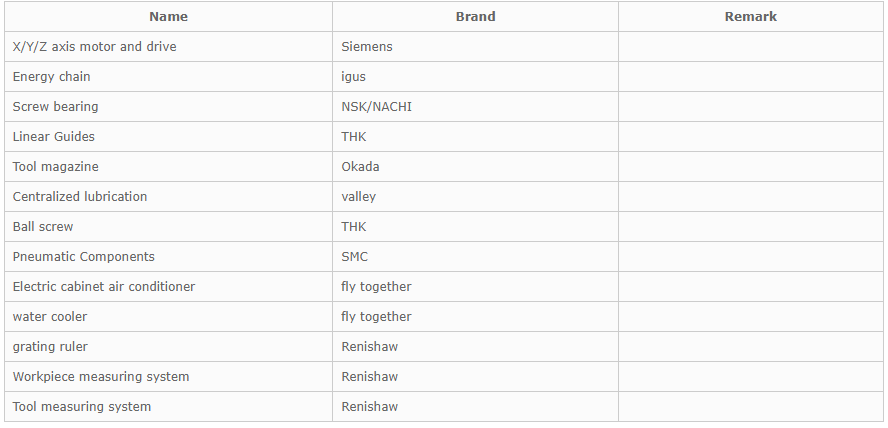Click the Name column header
Screen dimensions: 888x428
(168, 16)
